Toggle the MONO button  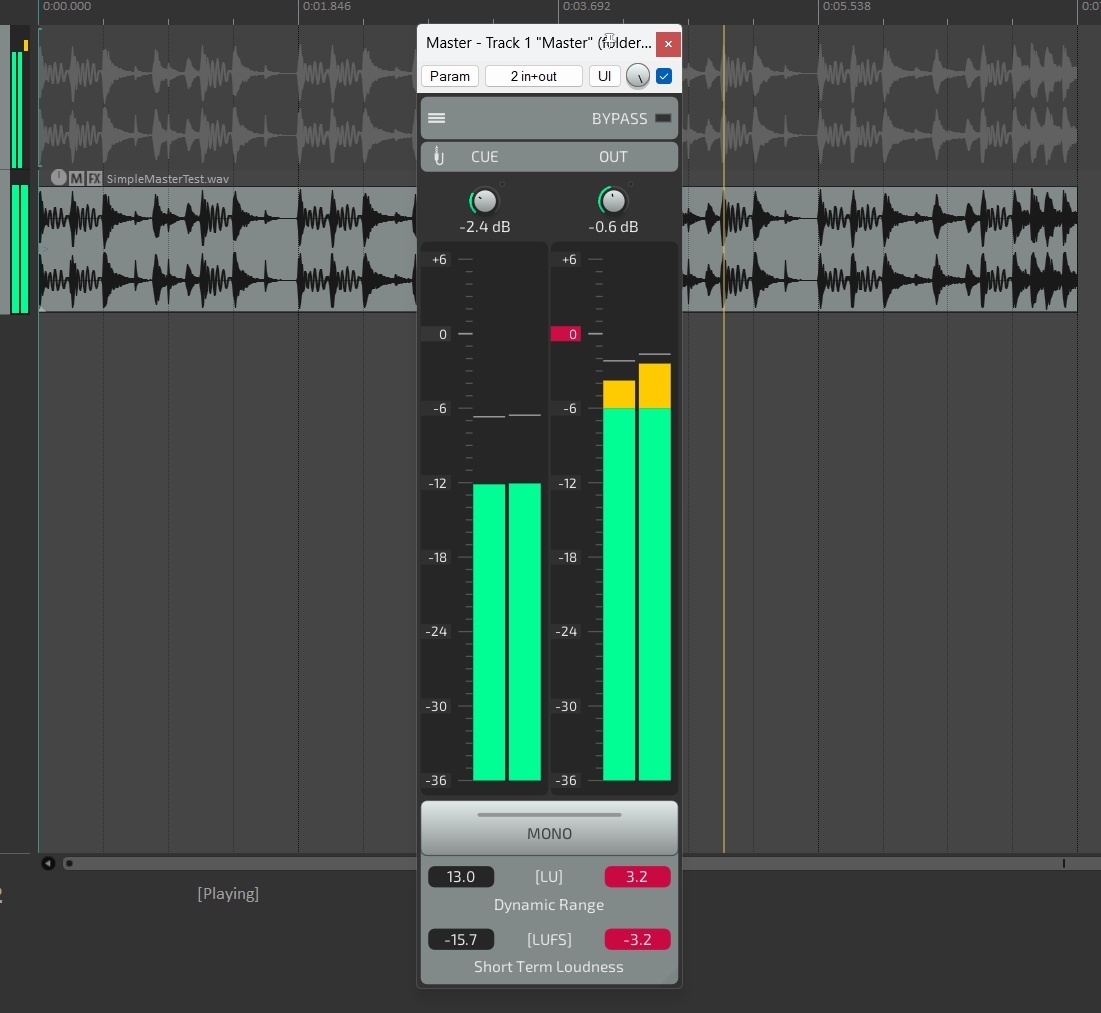[549, 832]
